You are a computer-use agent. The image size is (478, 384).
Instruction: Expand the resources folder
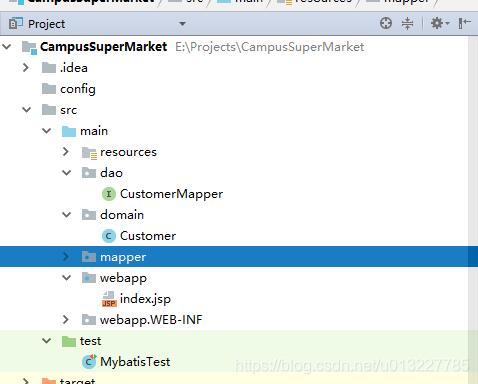[66, 152]
